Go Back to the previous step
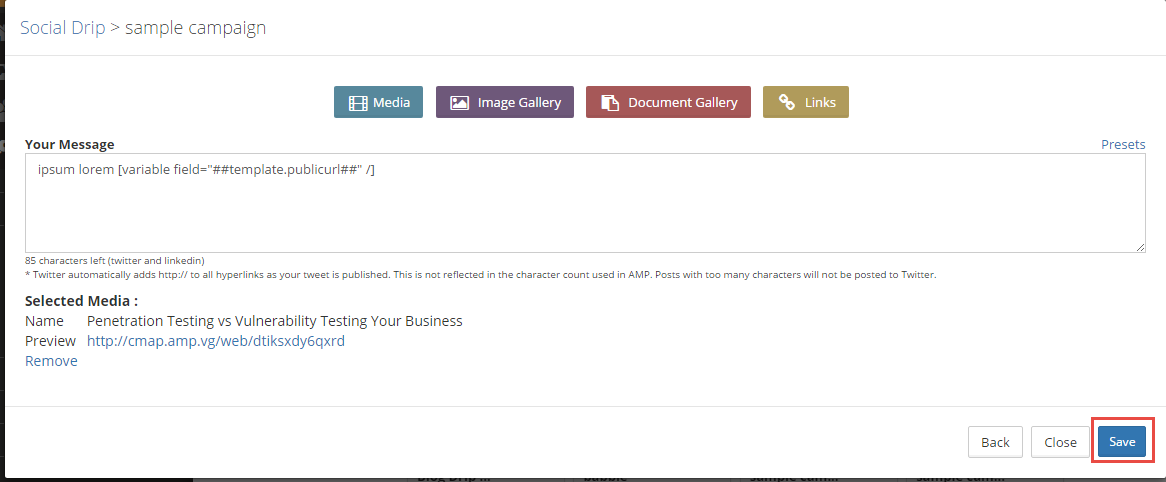Screen dimensions: 1166x482 pyautogui.click(x=995, y=442)
